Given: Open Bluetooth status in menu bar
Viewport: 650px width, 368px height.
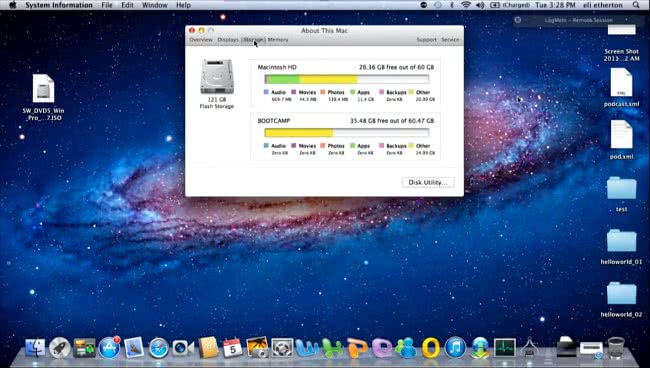Looking at the screenshot, I should click(x=452, y=5).
